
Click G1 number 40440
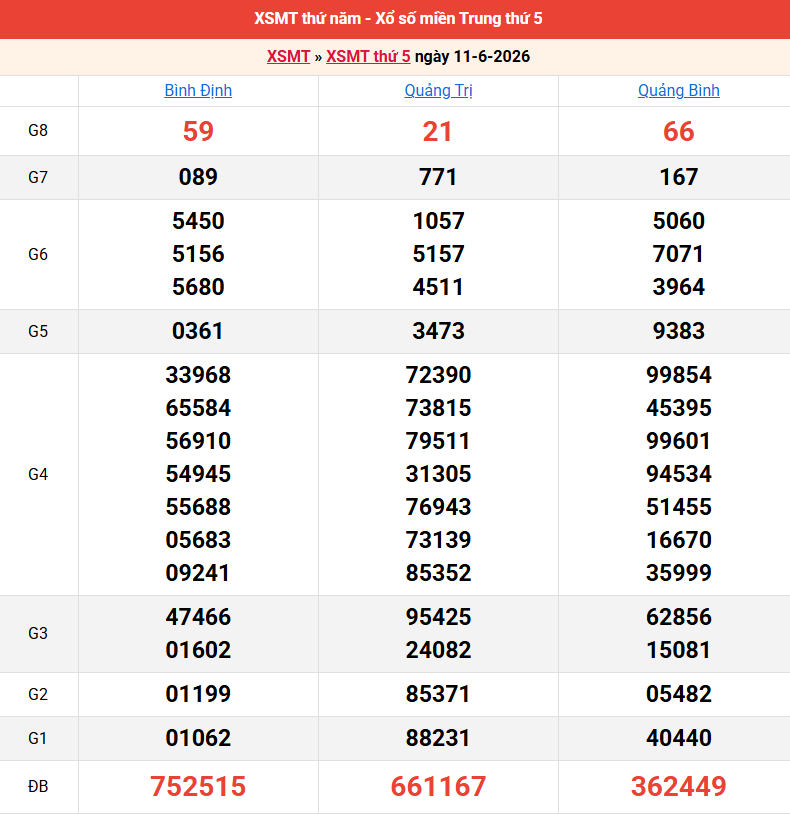(678, 739)
